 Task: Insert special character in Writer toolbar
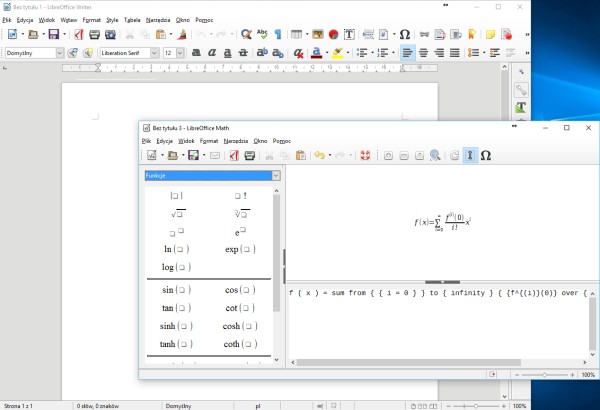(x=405, y=34)
